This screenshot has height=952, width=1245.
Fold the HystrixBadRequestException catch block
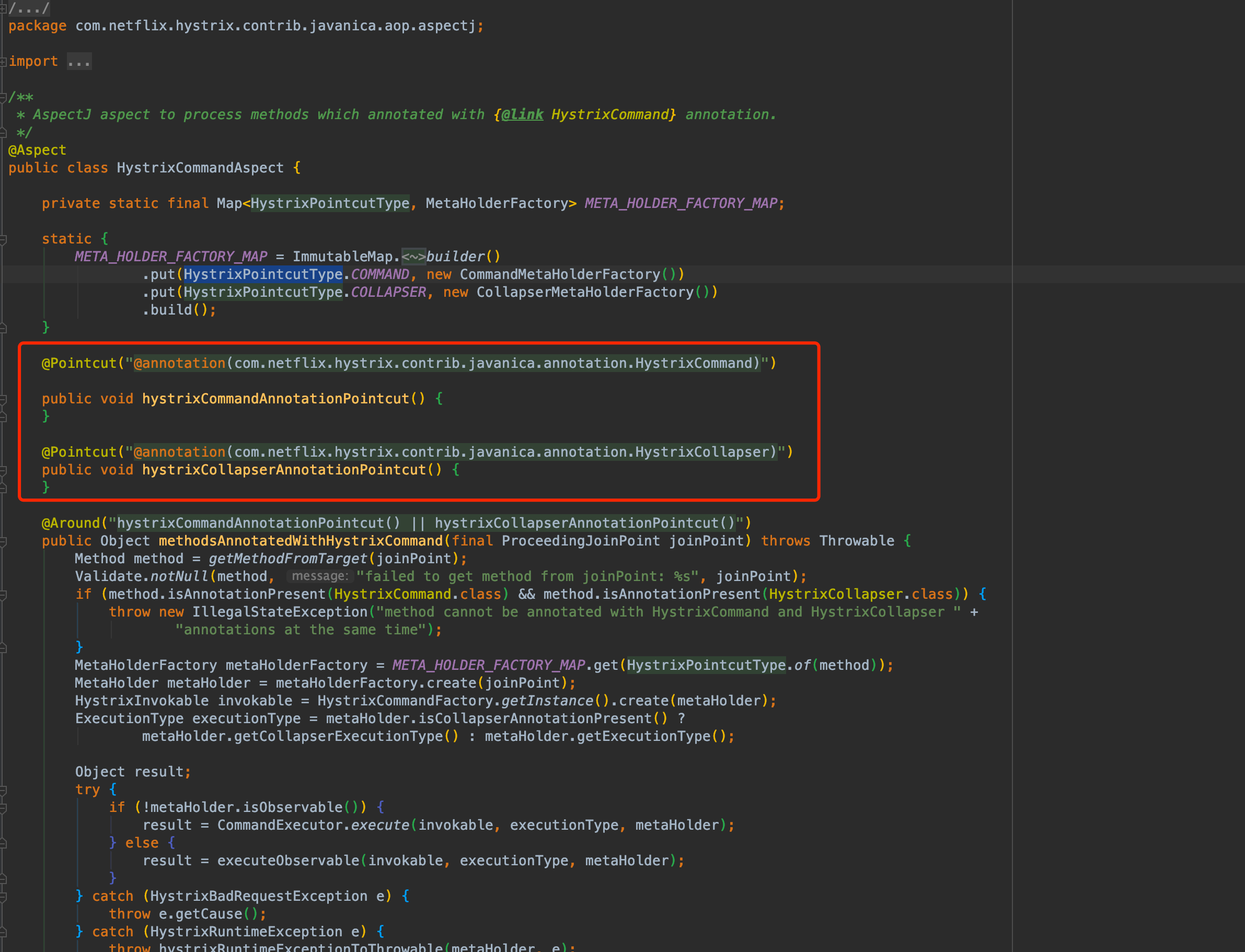tap(4, 897)
